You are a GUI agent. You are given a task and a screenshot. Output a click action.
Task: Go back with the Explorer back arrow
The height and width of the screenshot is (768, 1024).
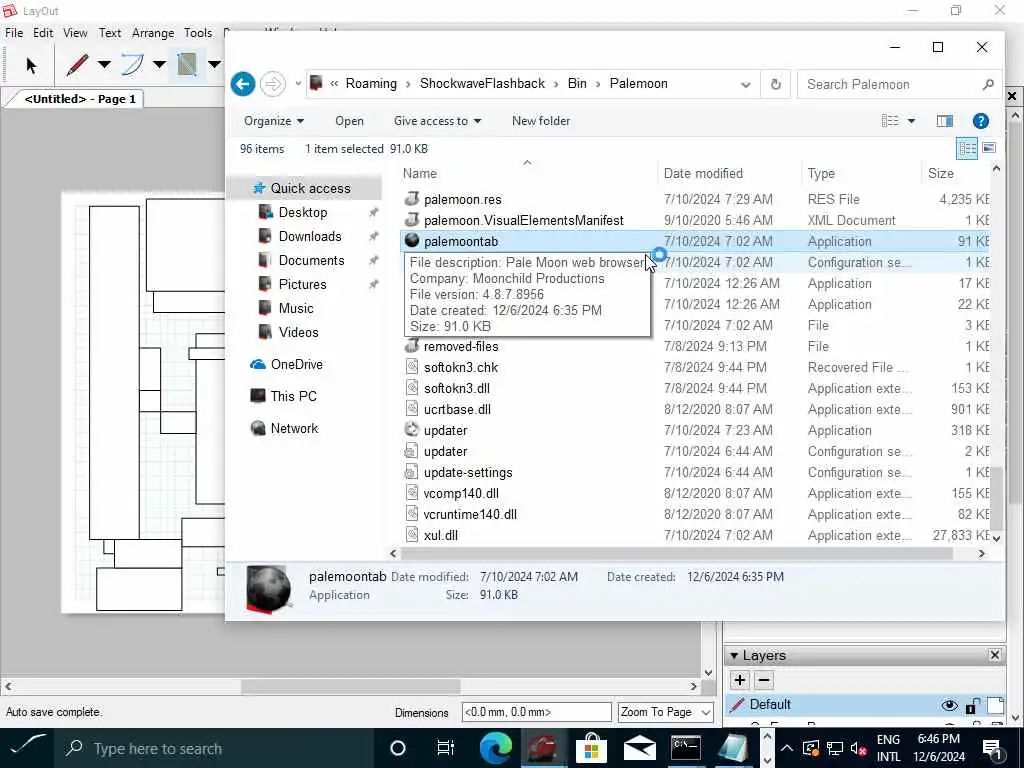pyautogui.click(x=243, y=84)
